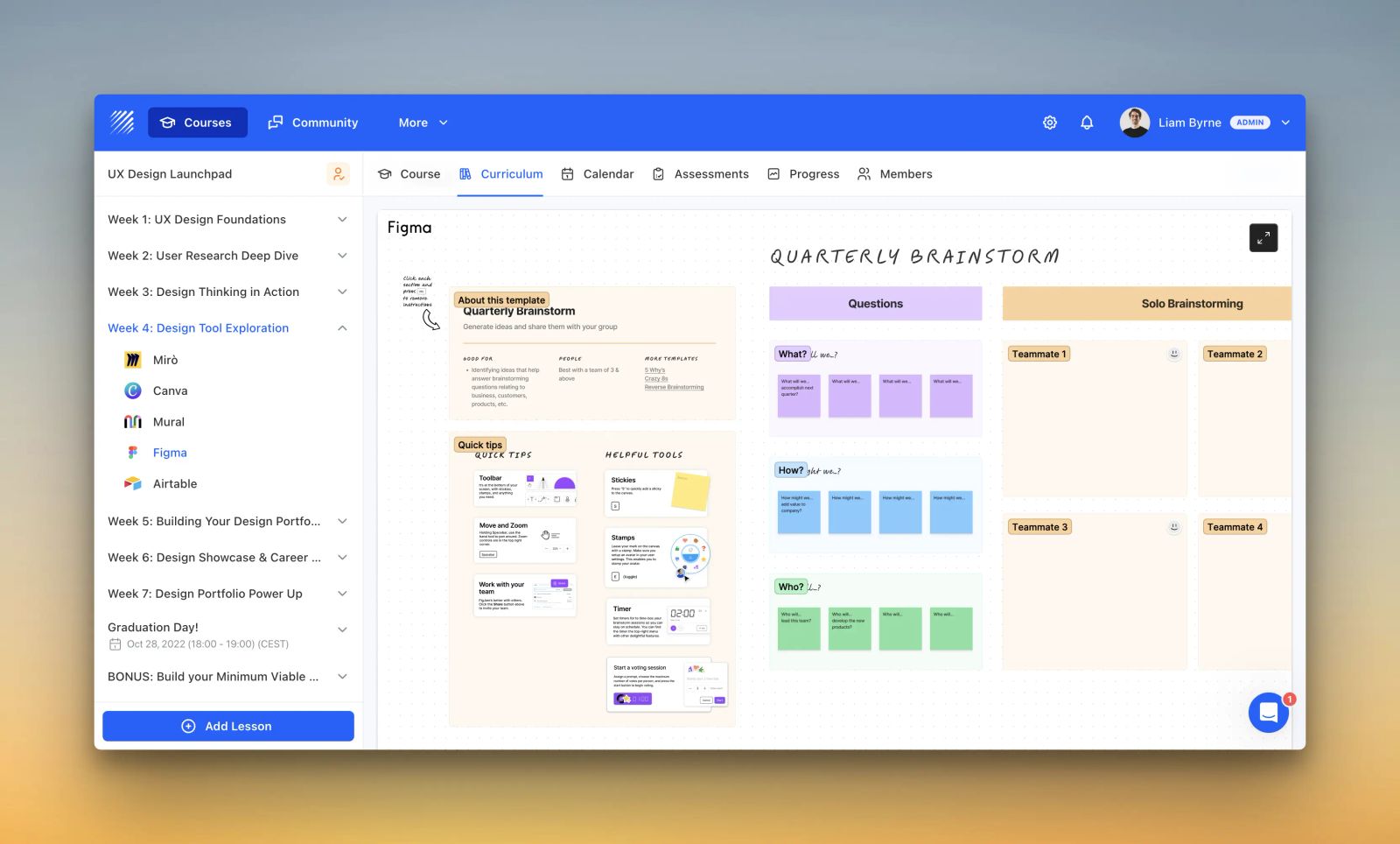Click the yellow Stickies note thumbnail
The height and width of the screenshot is (844, 1400).
pyautogui.click(x=689, y=491)
